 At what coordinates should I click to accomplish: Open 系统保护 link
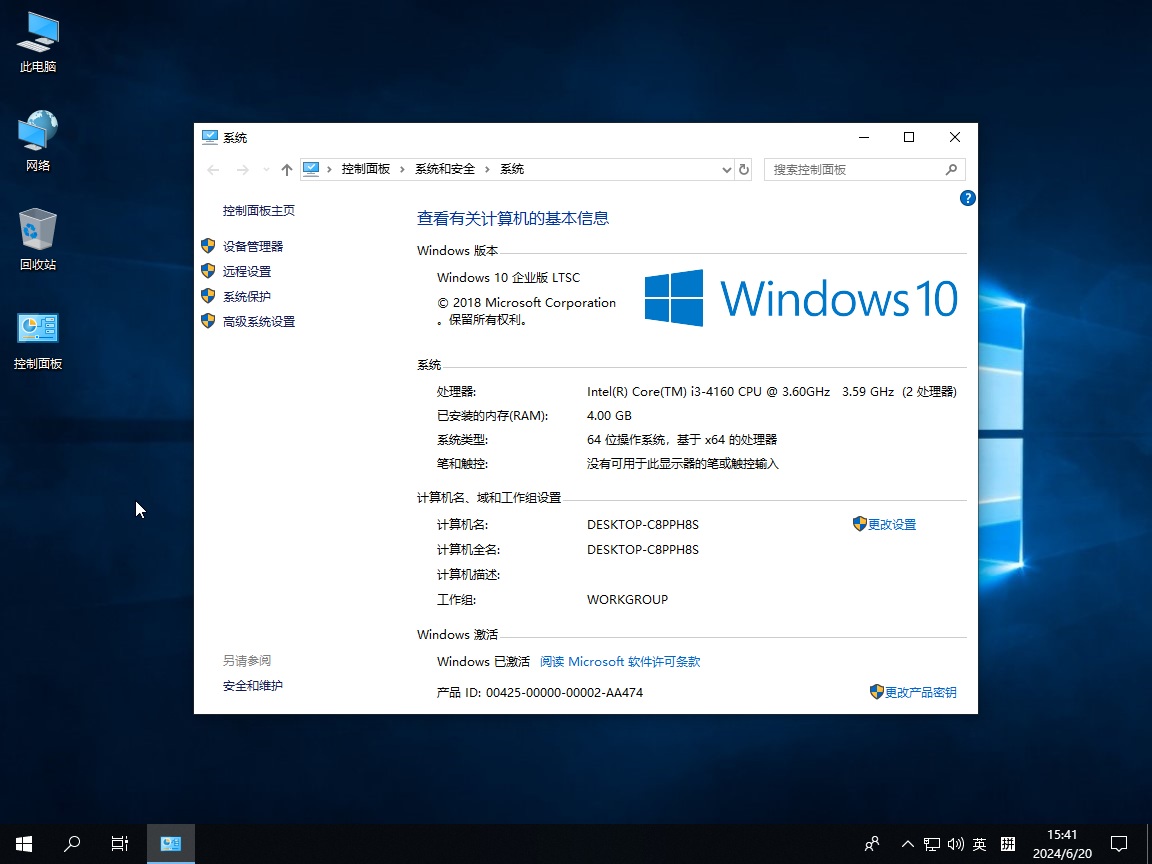247,297
